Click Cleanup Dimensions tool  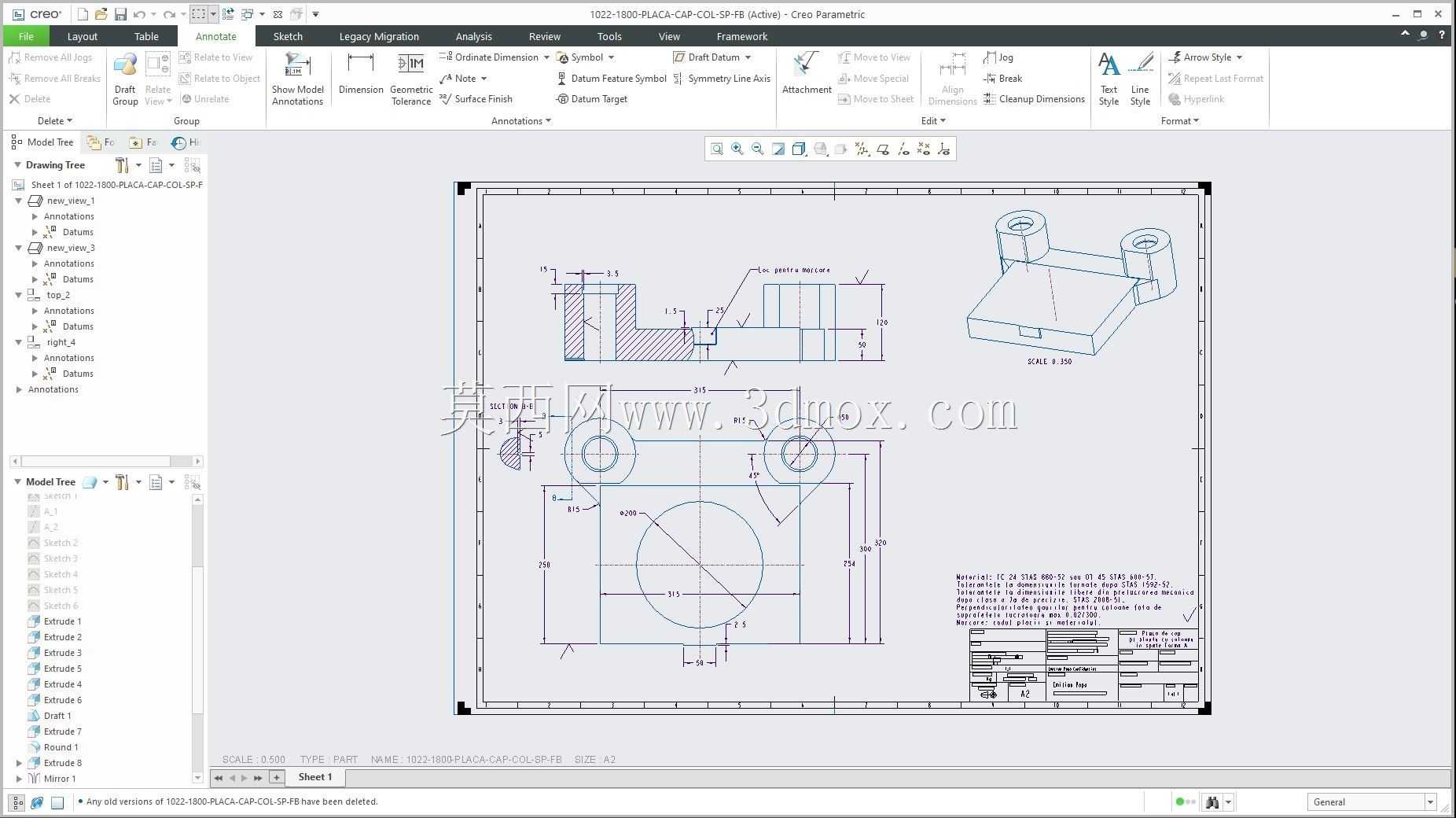(1034, 99)
